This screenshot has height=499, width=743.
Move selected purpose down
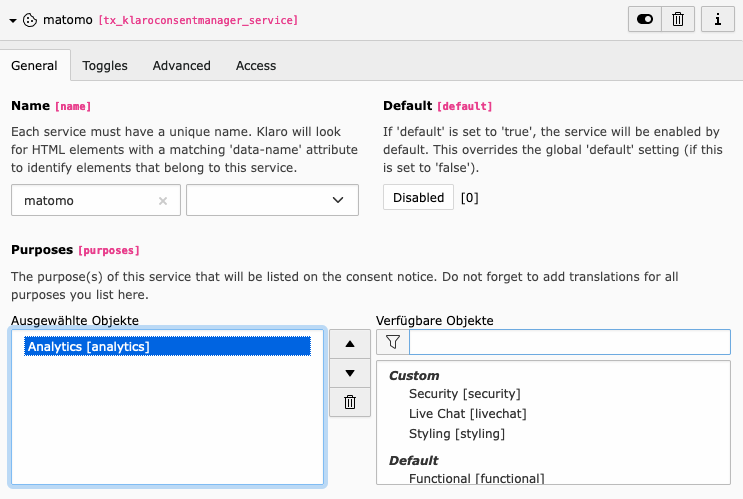[350, 373]
